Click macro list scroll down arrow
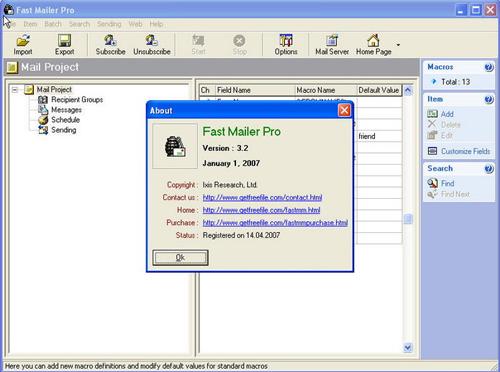 [x=408, y=348]
